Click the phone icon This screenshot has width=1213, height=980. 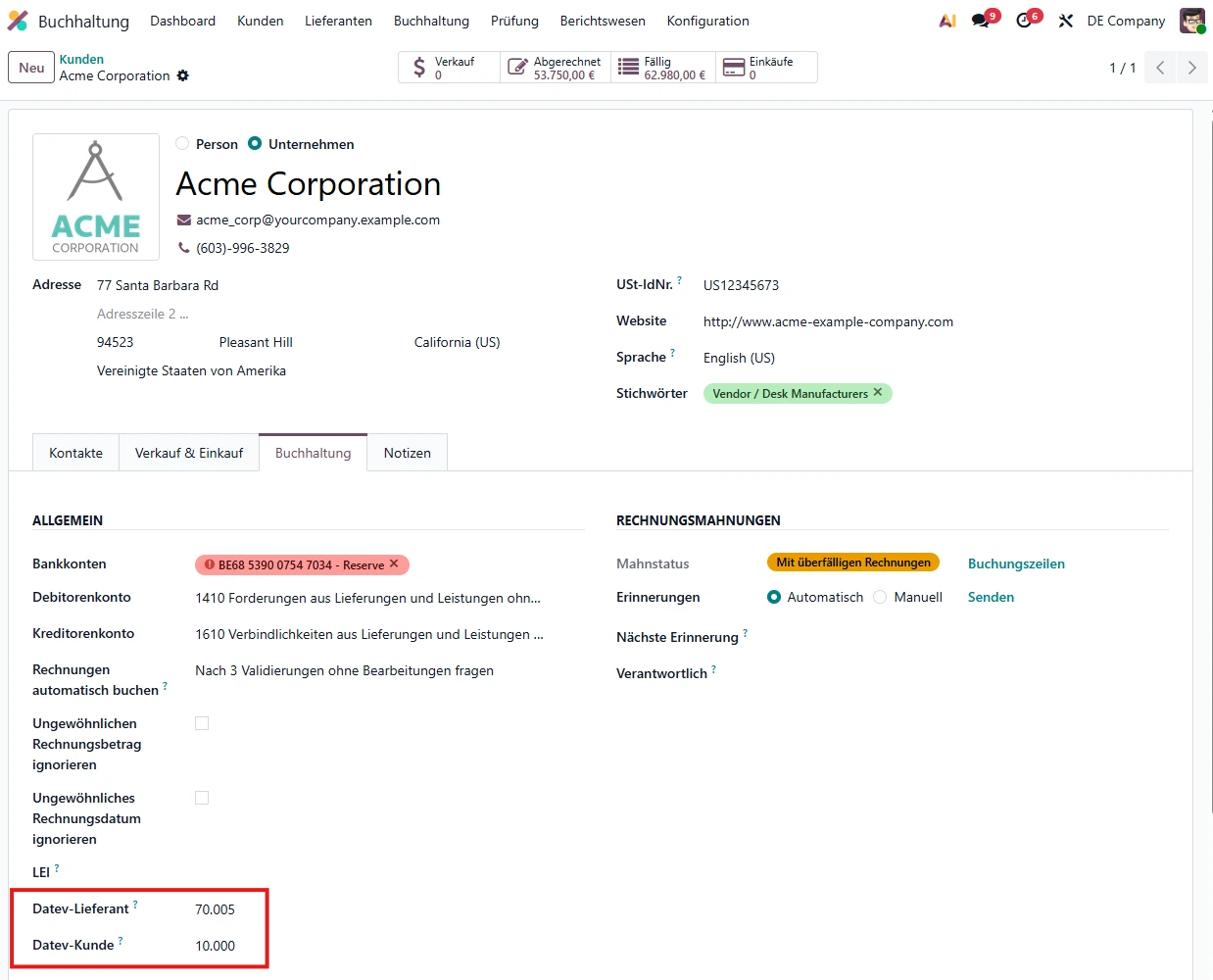tap(183, 248)
